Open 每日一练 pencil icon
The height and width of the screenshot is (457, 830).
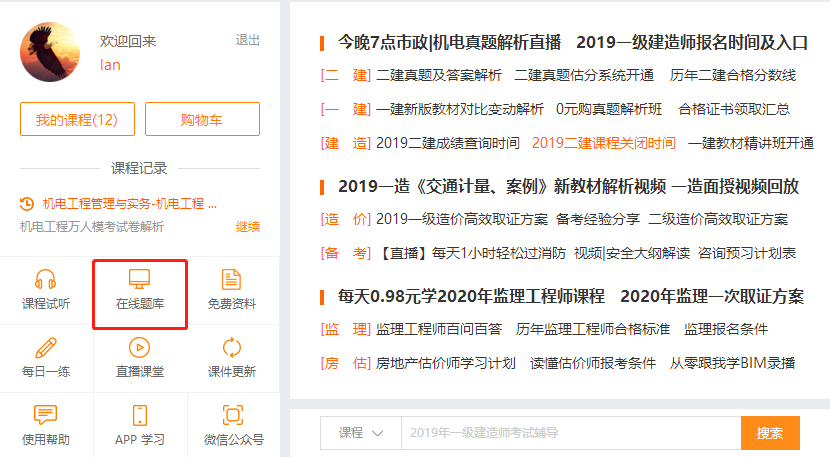(46, 348)
